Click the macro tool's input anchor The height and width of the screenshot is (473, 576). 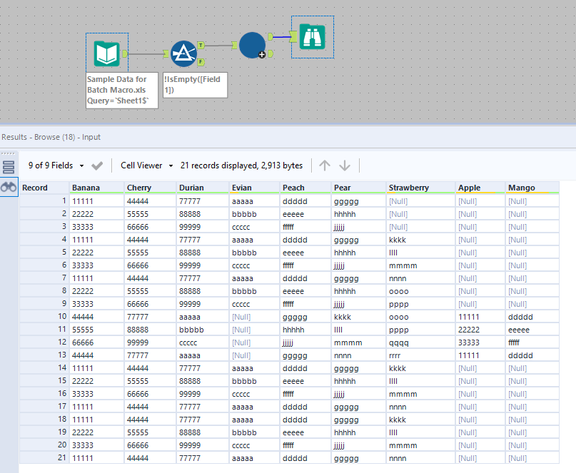(234, 46)
